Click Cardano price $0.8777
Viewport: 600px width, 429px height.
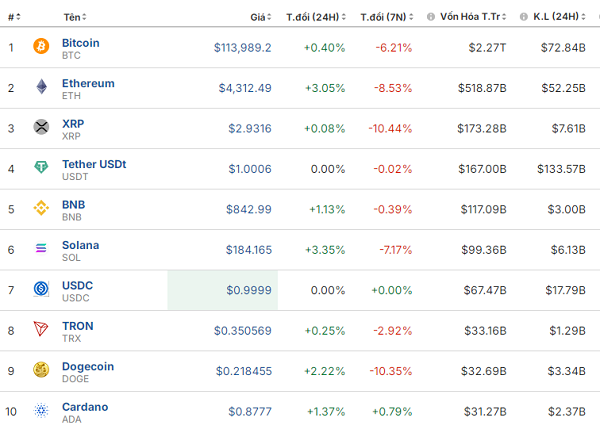(250, 411)
